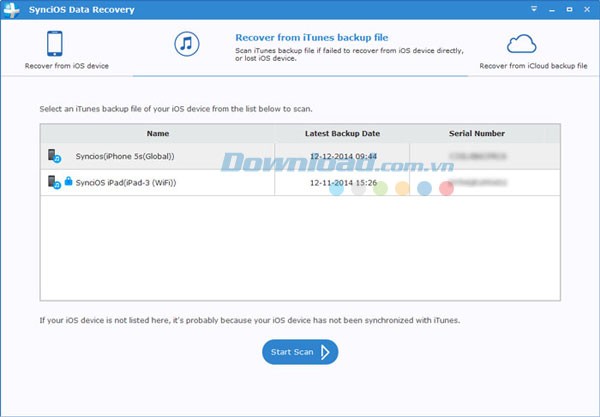
Task: Switch to Recover from iCloud backup file tab
Action: [x=533, y=51]
